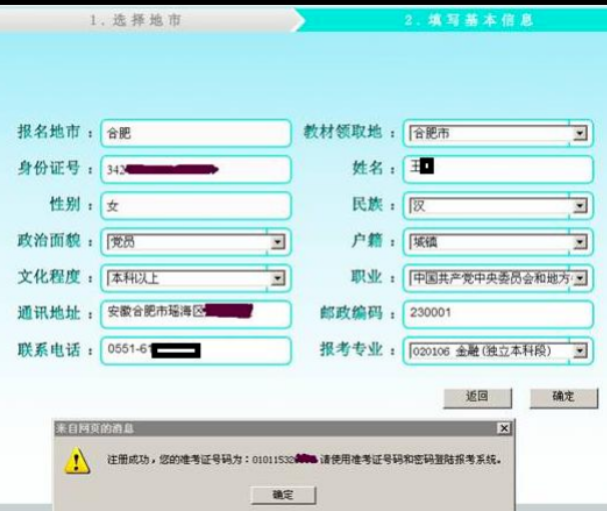
Task: Focus the 报名地市 input field
Action: (x=195, y=134)
